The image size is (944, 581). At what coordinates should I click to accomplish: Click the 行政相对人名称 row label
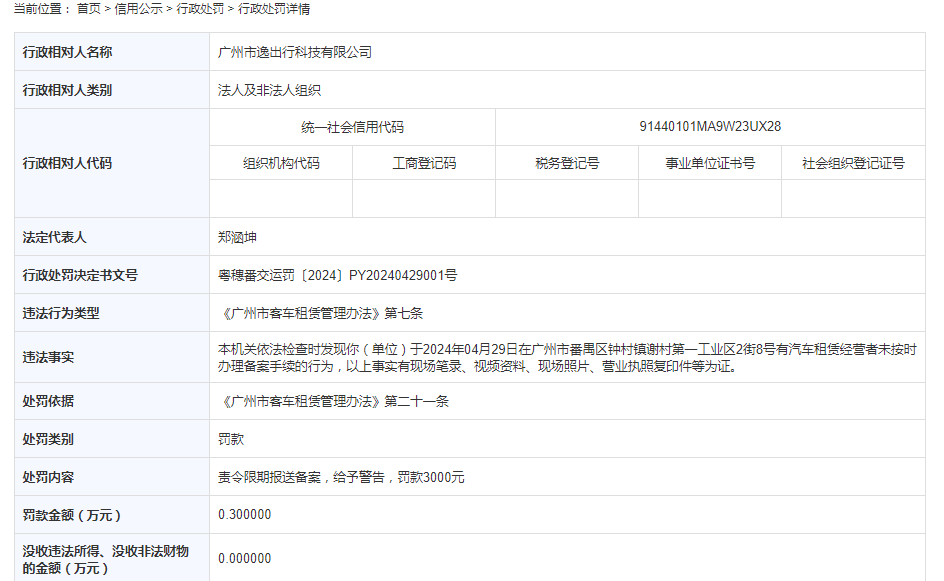(67, 52)
